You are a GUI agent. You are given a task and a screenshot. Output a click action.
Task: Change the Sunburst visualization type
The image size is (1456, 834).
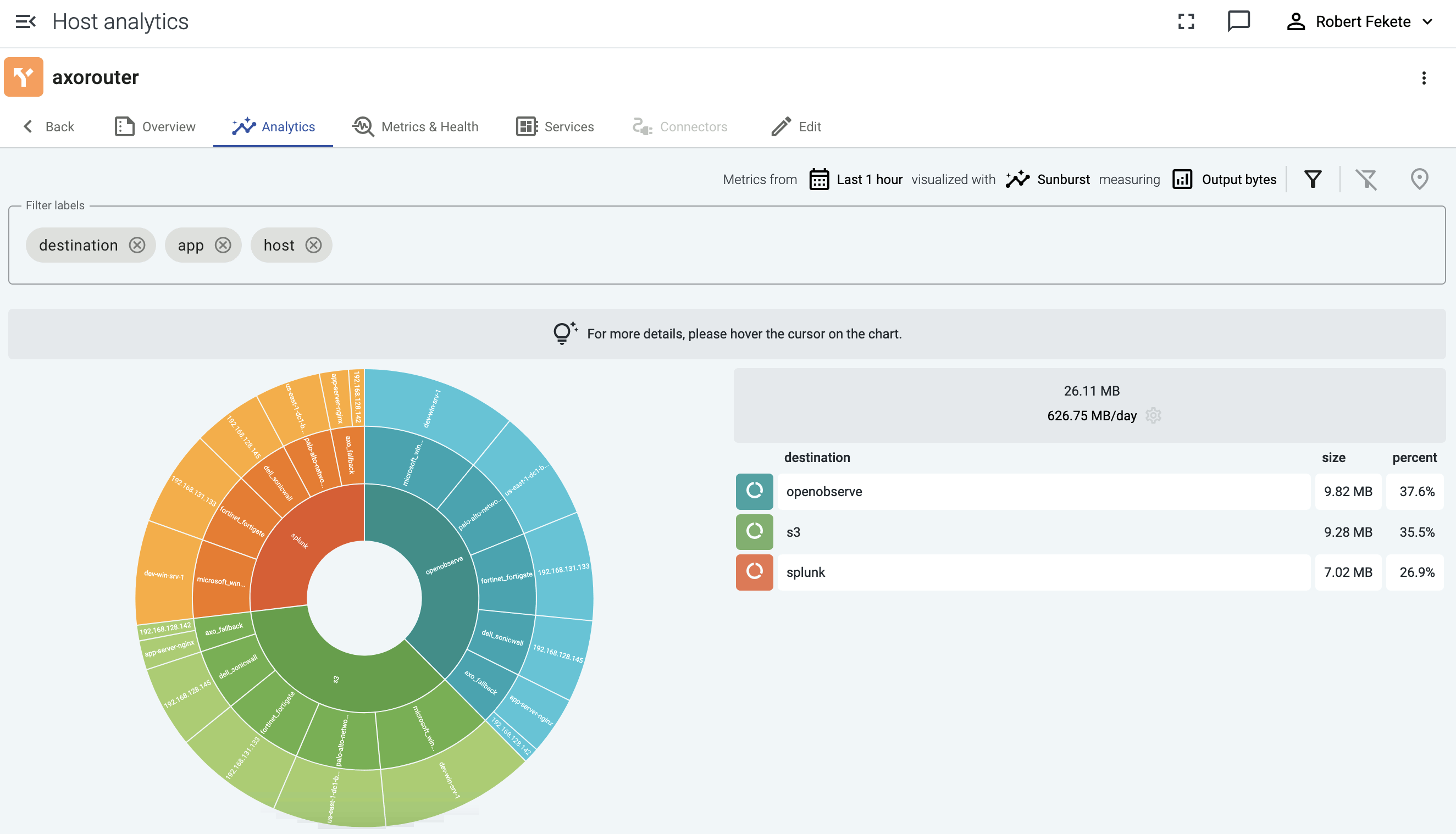click(1048, 179)
